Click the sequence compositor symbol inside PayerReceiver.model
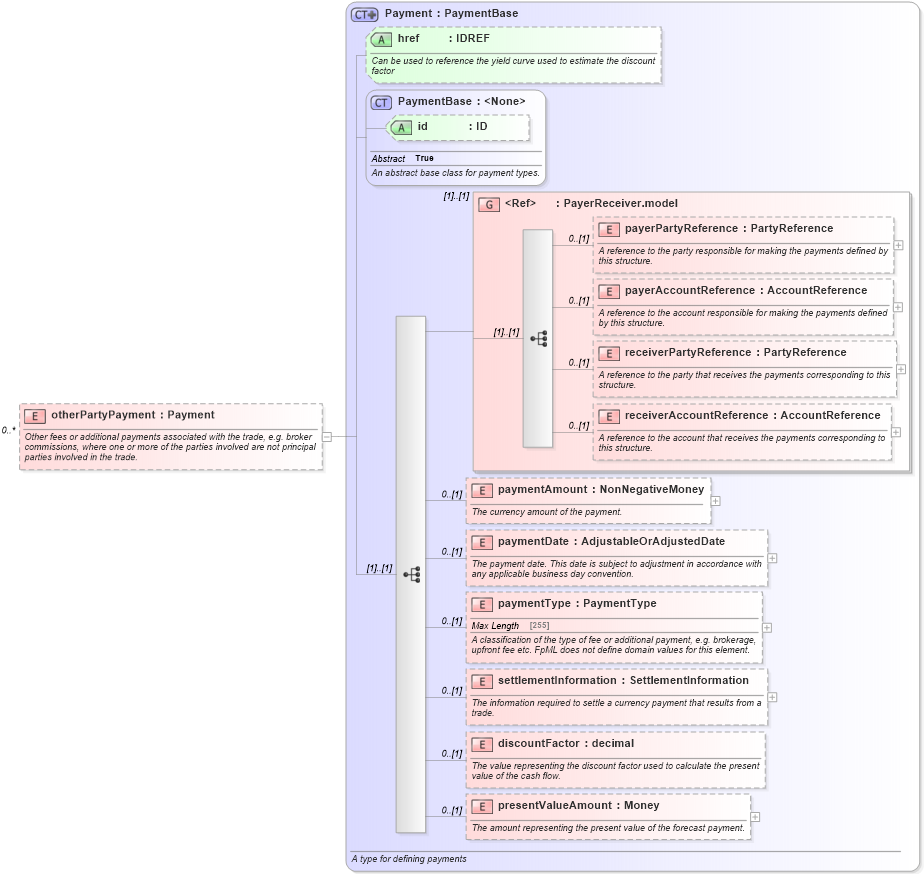 point(539,338)
